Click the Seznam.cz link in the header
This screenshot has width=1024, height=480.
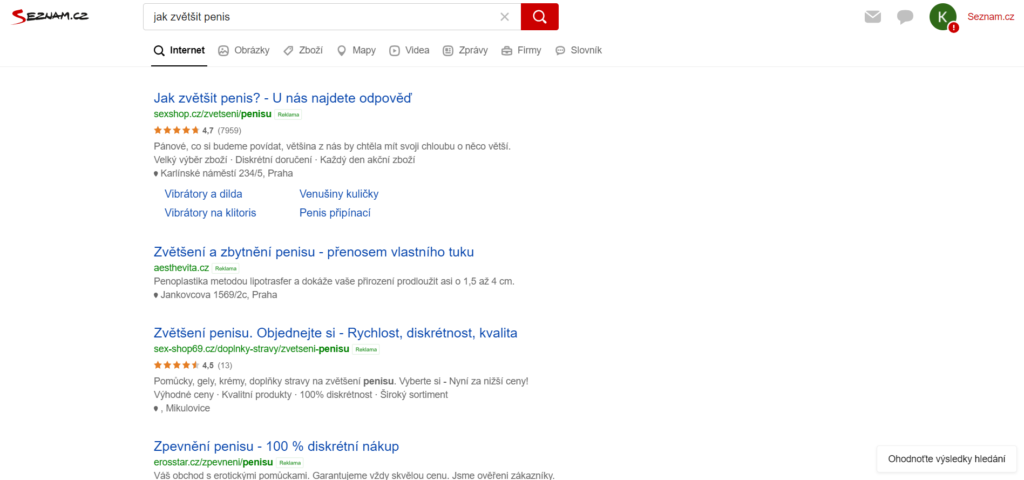pyautogui.click(x=990, y=17)
